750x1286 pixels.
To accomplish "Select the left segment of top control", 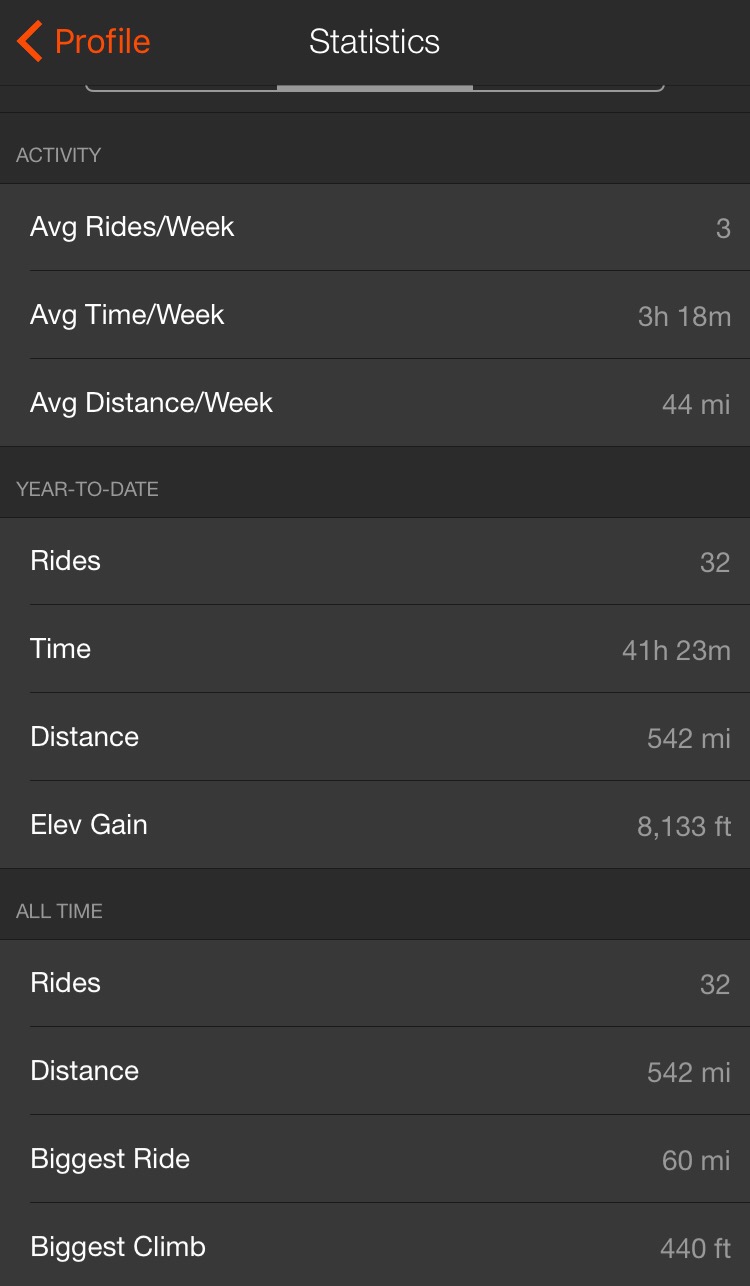I will click(x=182, y=88).
